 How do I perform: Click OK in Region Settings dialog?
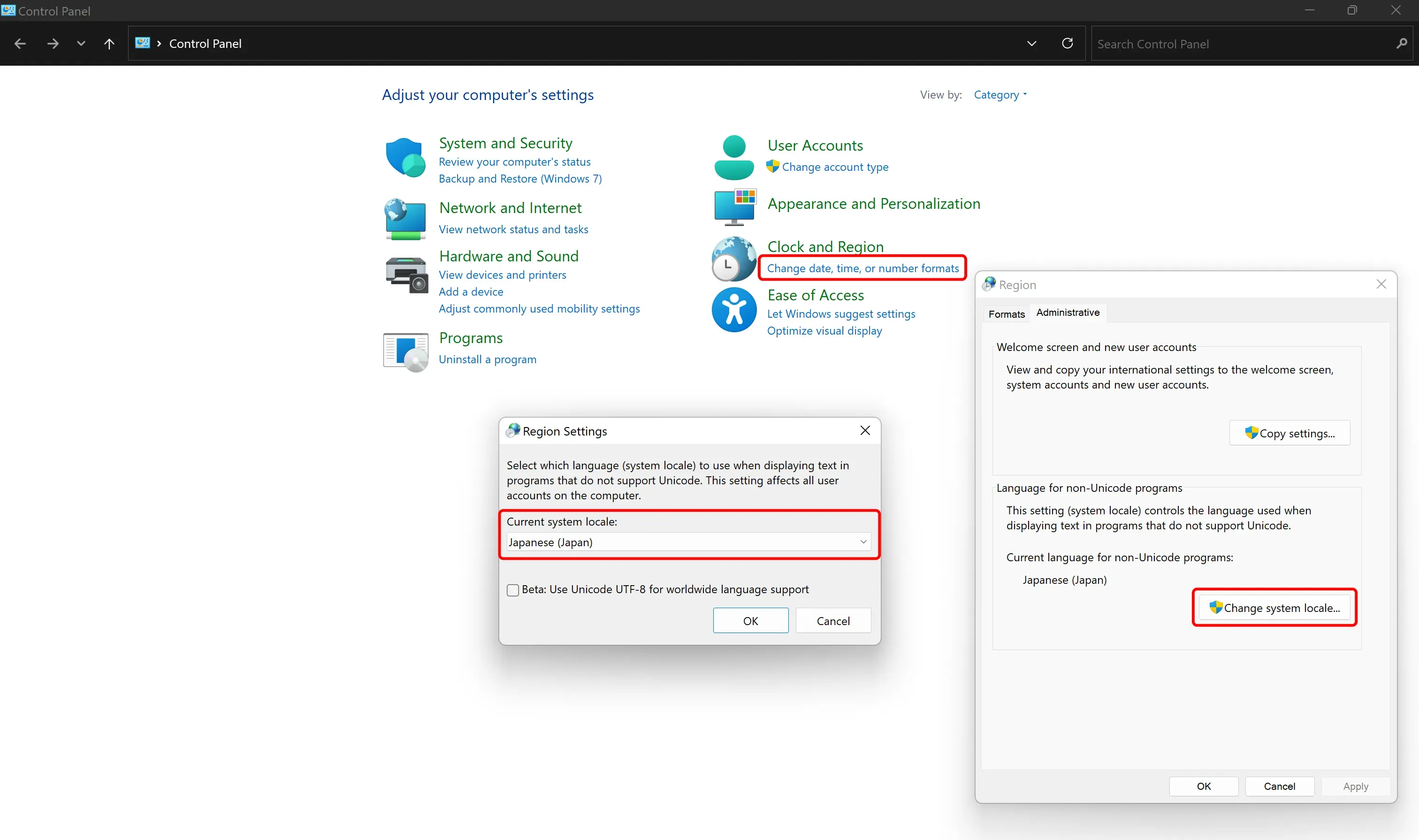pyautogui.click(x=750, y=620)
